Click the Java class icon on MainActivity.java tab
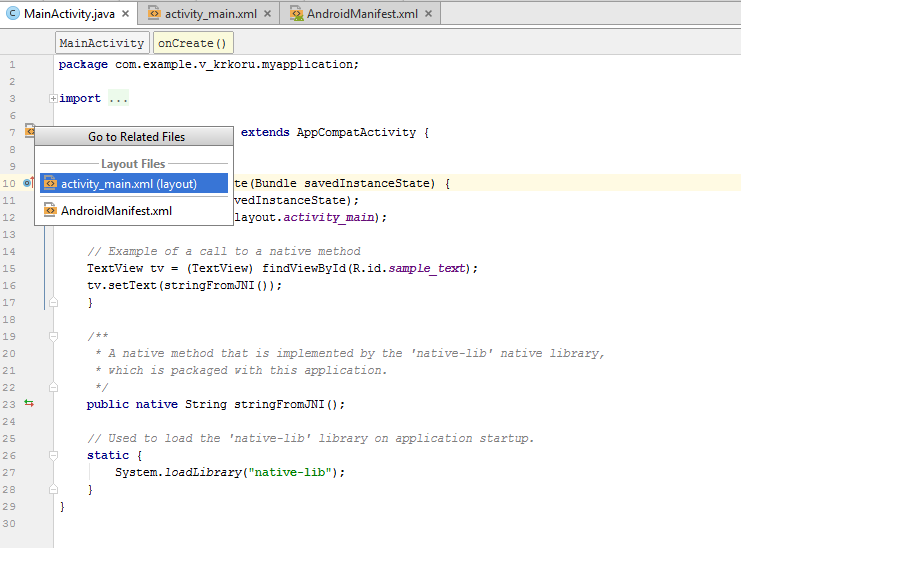The width and height of the screenshot is (900, 569). coord(13,13)
